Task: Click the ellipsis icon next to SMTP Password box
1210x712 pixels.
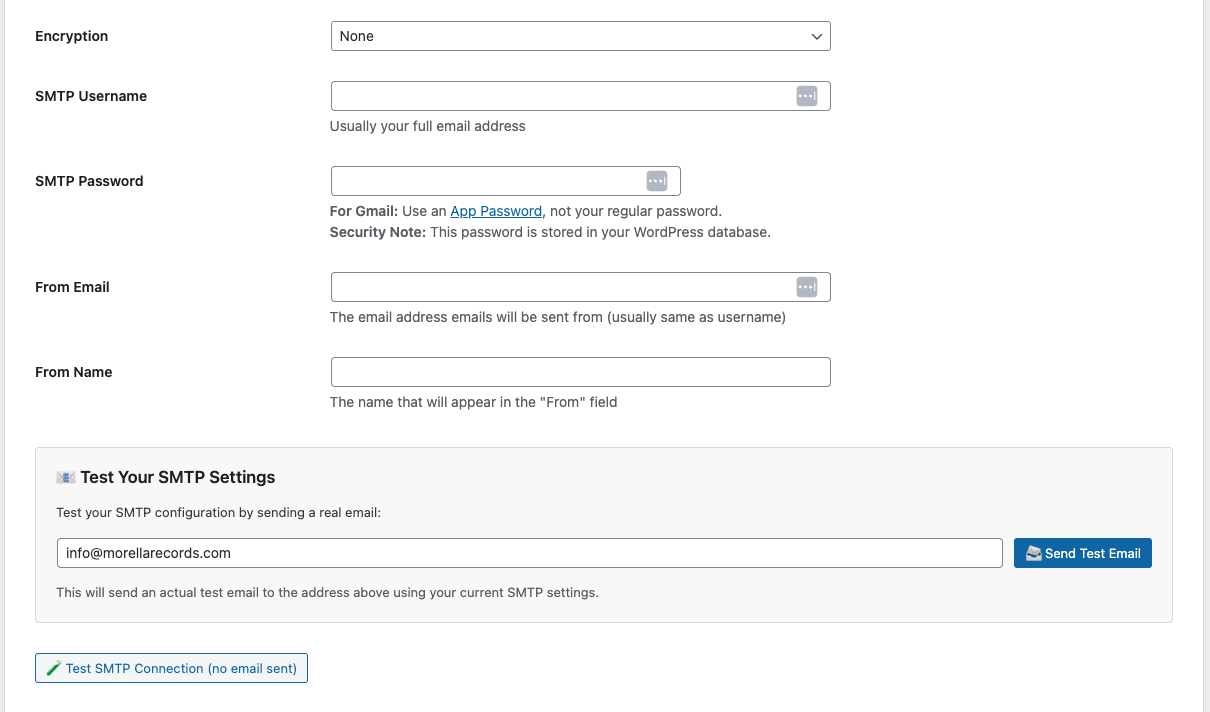Action: click(x=656, y=180)
